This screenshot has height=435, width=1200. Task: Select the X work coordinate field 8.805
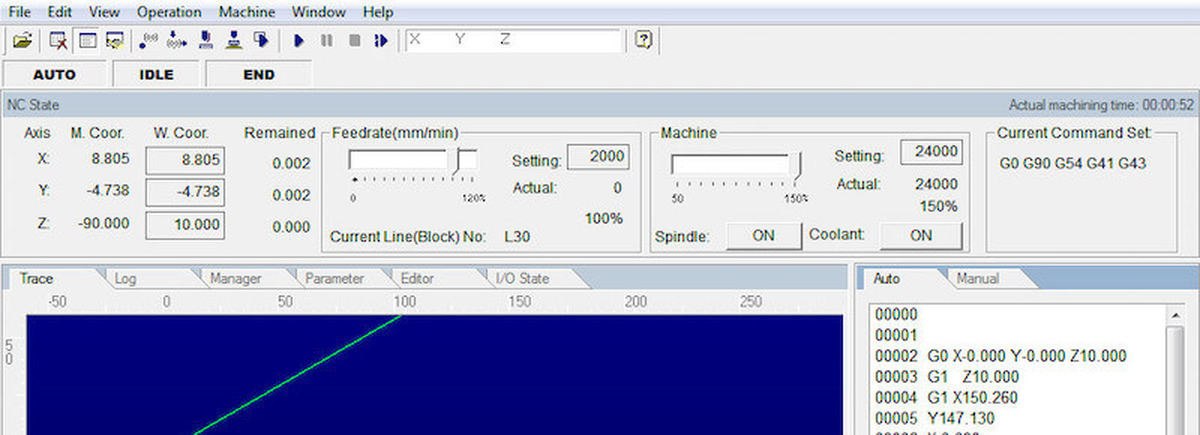click(185, 159)
